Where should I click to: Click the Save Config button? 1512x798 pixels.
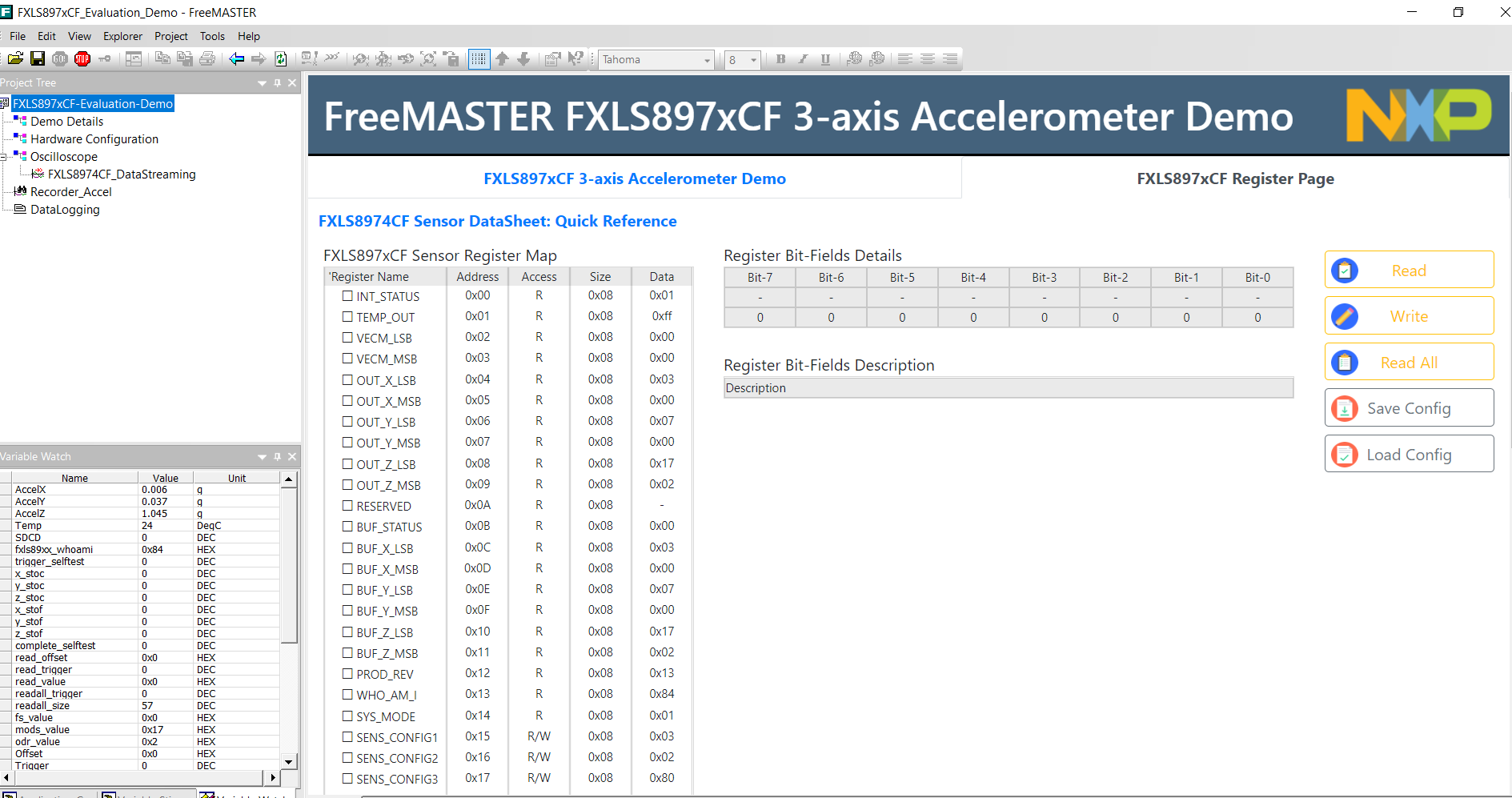click(1409, 407)
